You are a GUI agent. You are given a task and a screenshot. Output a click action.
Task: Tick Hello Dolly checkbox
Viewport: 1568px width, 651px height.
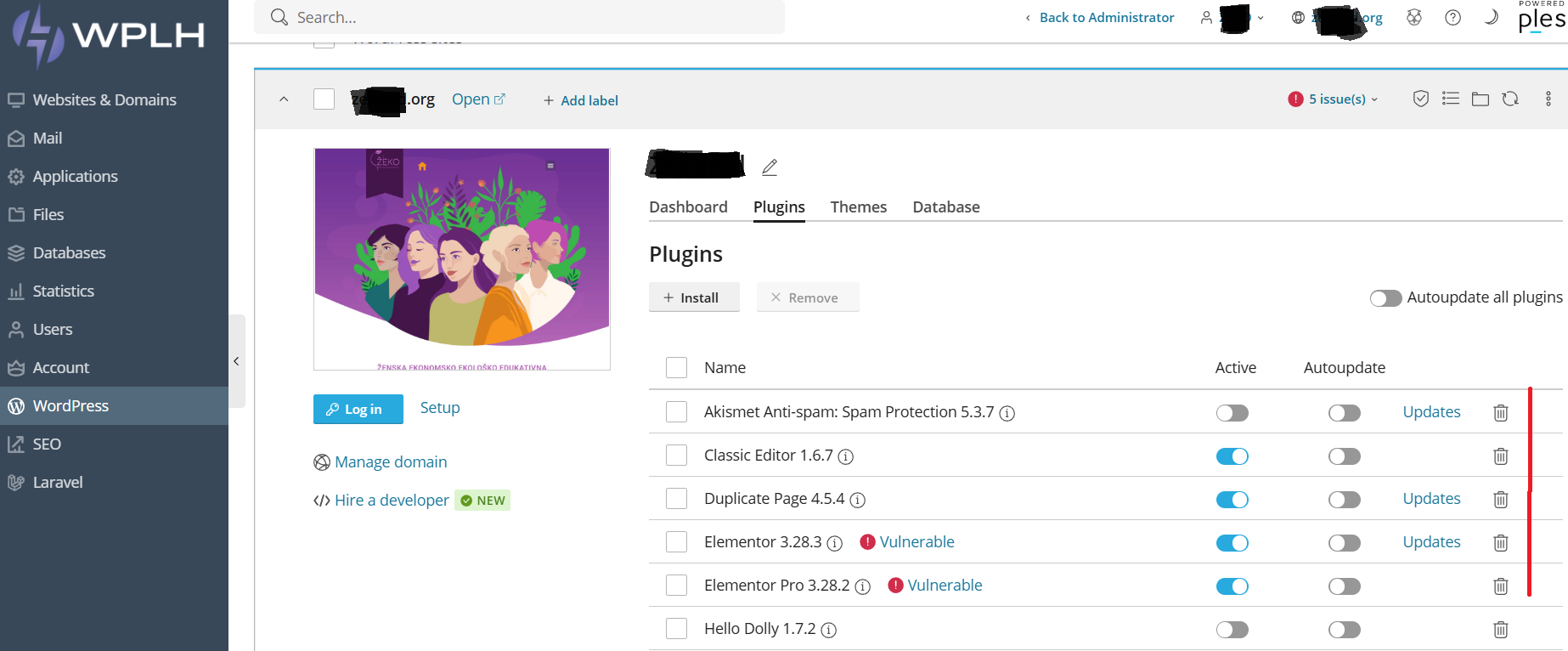[676, 629]
